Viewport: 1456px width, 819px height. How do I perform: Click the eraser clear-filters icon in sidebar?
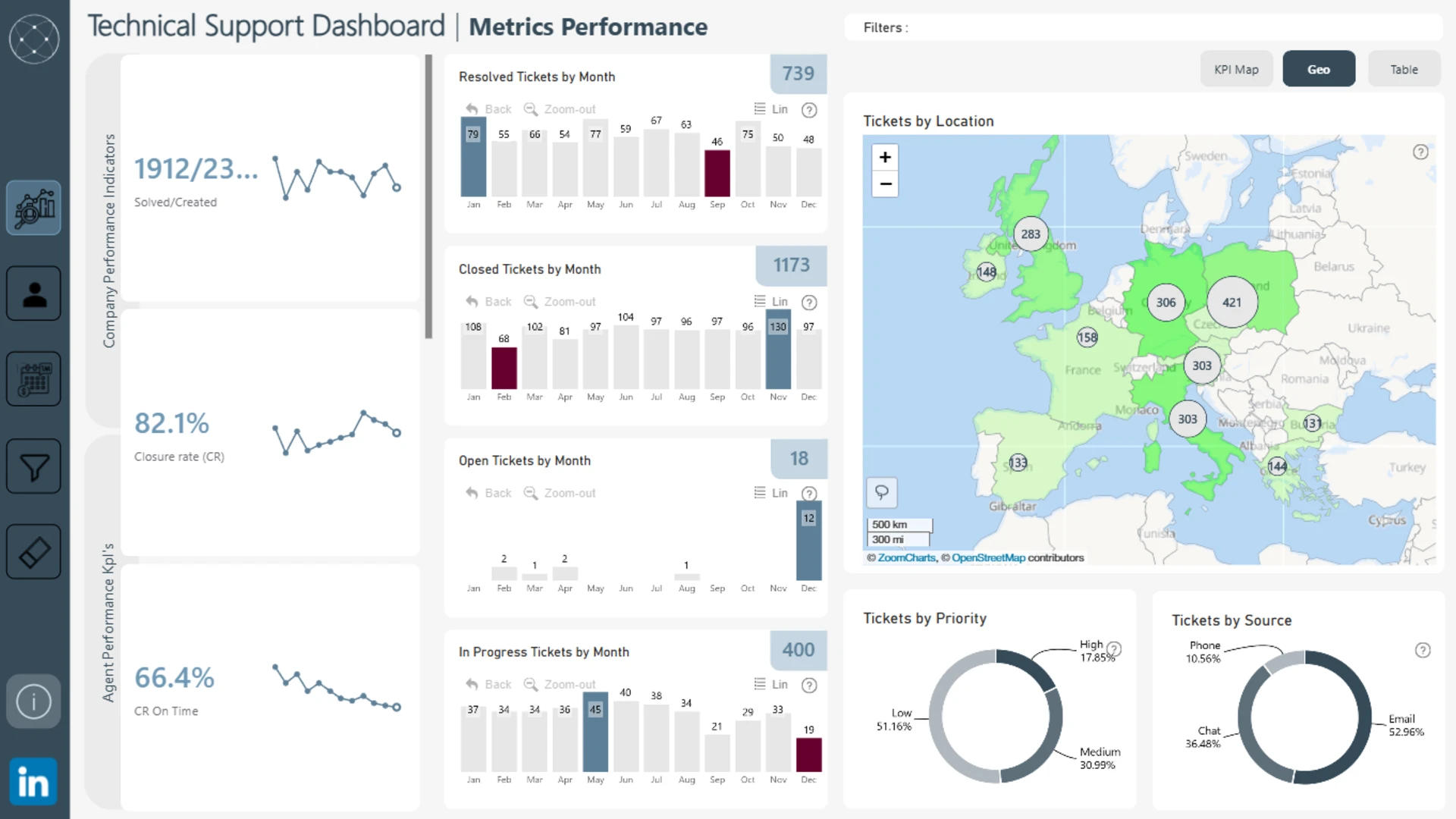(x=33, y=552)
